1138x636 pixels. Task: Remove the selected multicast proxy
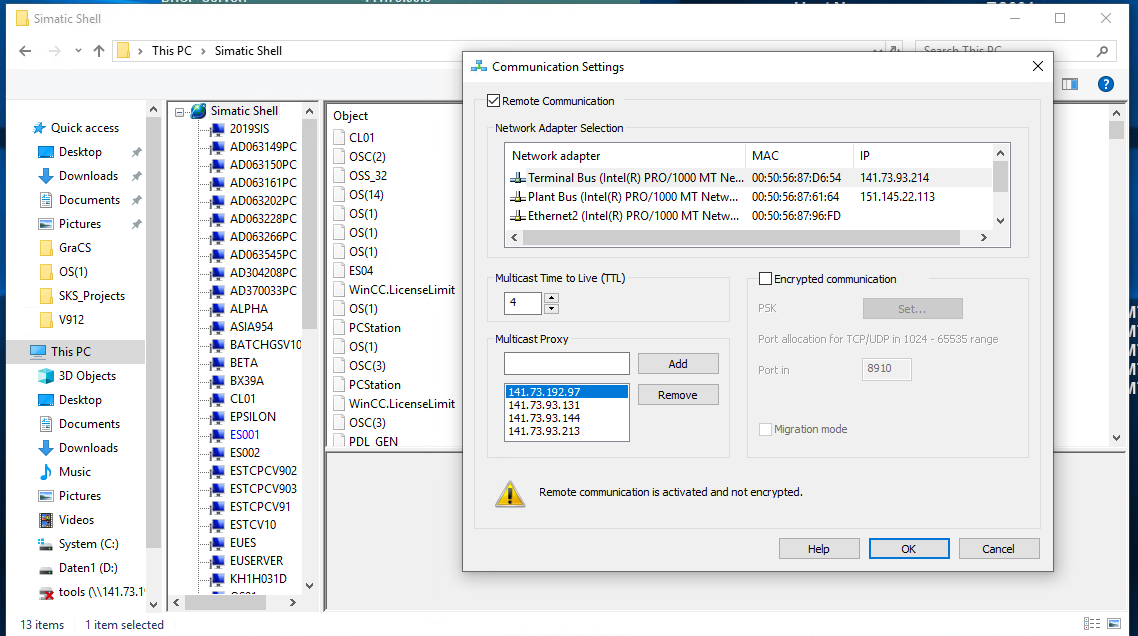pyautogui.click(x=678, y=395)
